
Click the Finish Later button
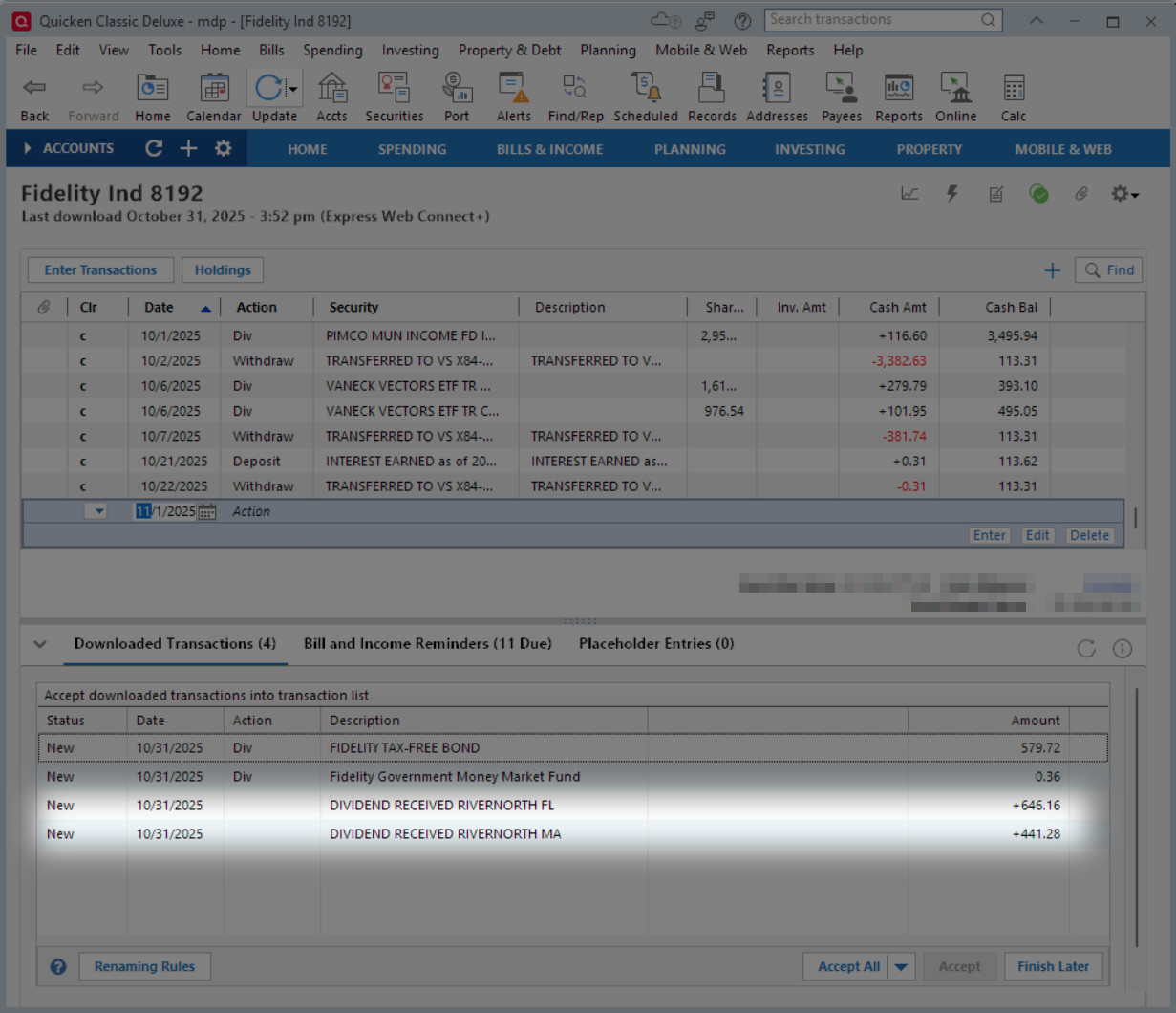click(x=1053, y=967)
